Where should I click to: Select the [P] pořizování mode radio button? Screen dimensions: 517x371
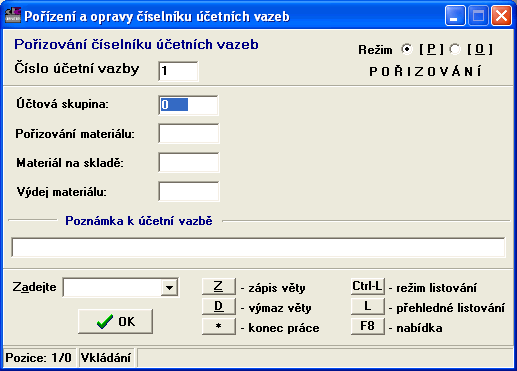pyautogui.click(x=407, y=49)
